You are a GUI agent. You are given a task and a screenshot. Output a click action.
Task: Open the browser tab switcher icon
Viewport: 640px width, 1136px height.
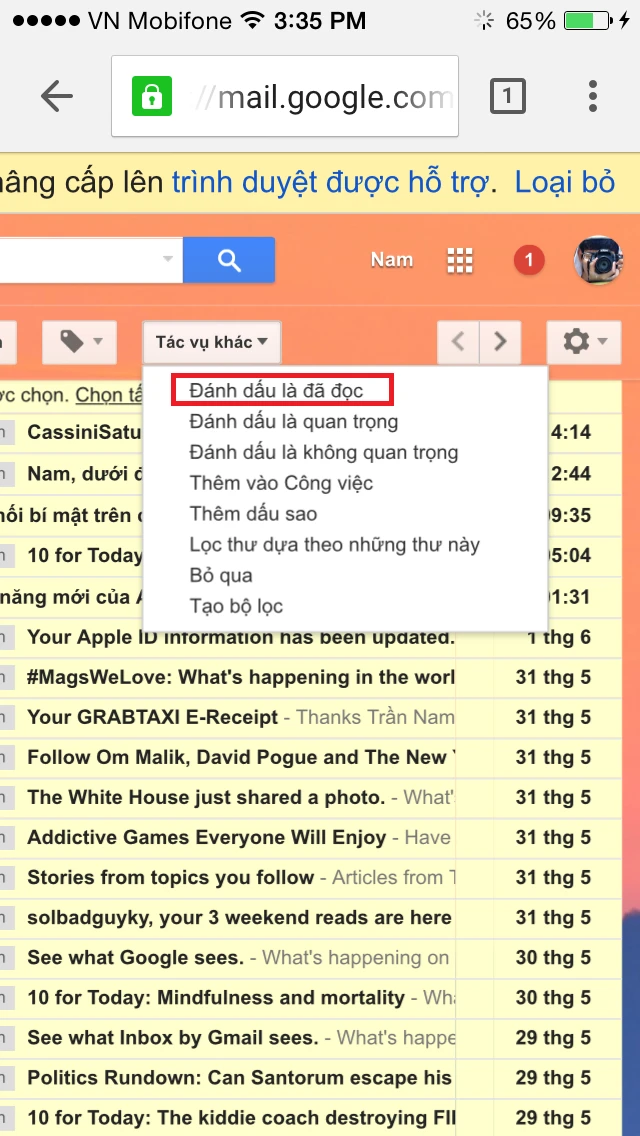click(x=507, y=96)
